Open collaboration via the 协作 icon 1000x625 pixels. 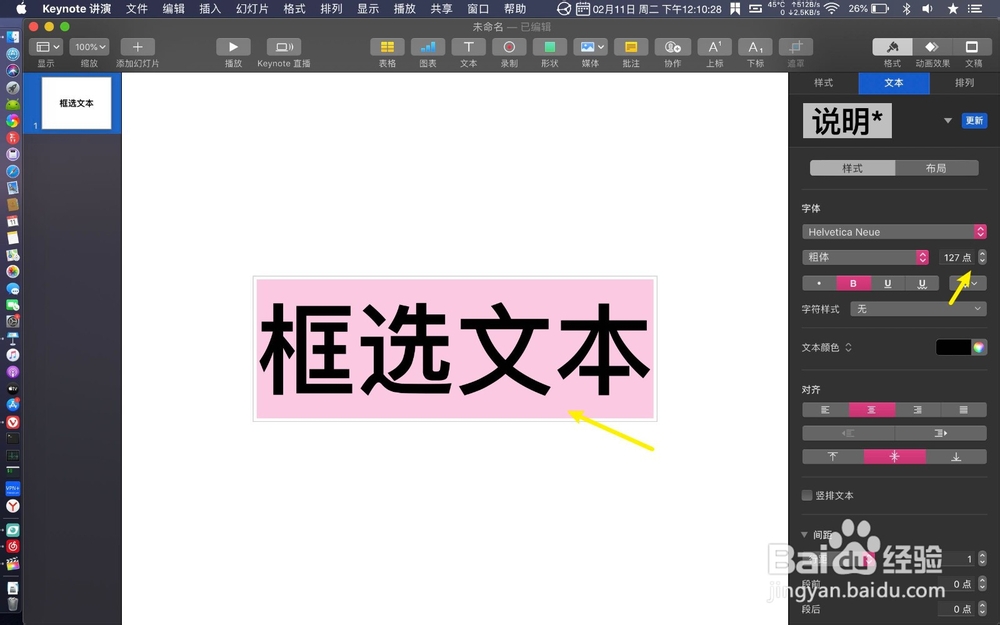pyautogui.click(x=673, y=47)
